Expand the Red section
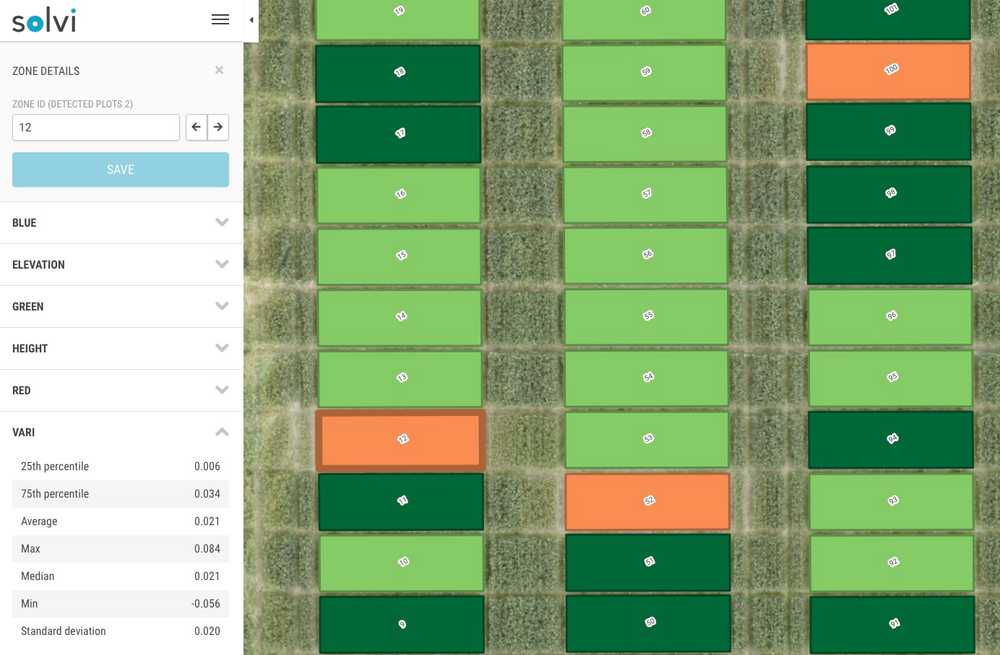The image size is (1000, 655). pyautogui.click(x=121, y=390)
